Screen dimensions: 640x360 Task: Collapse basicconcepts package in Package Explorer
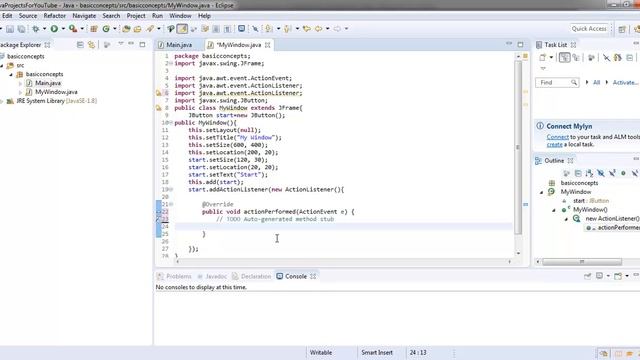[x=11, y=74]
